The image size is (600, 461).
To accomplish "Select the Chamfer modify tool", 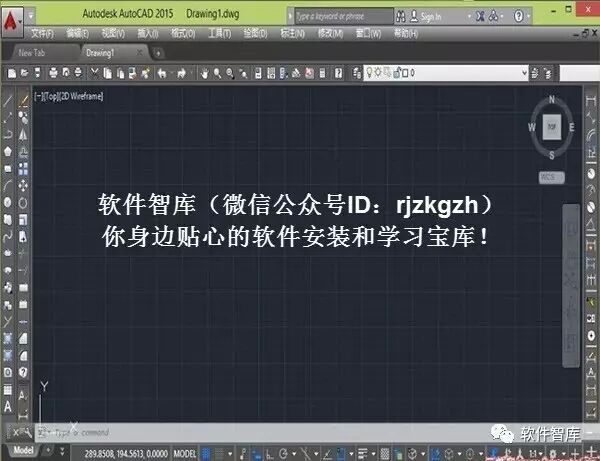I will (23, 338).
